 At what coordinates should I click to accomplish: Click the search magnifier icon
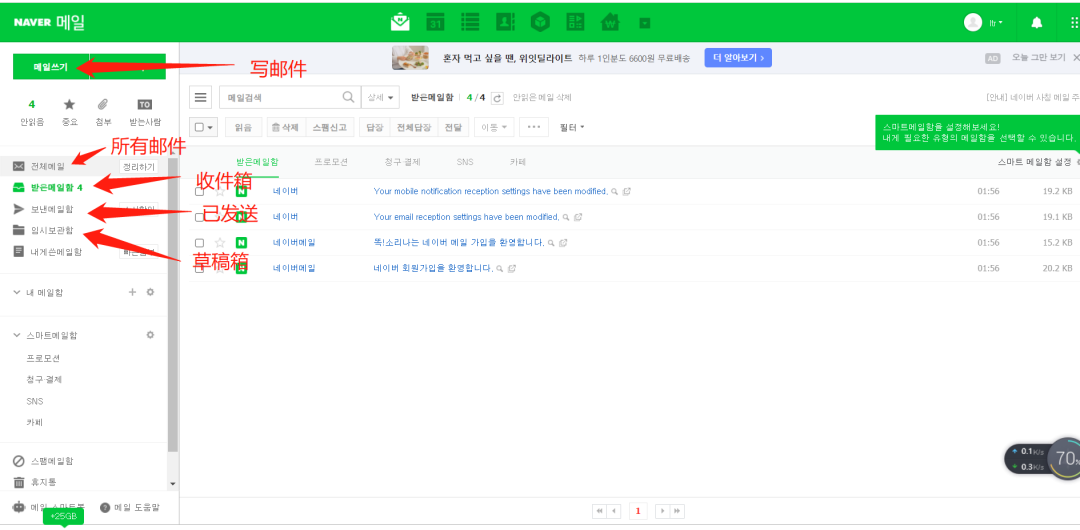point(349,97)
